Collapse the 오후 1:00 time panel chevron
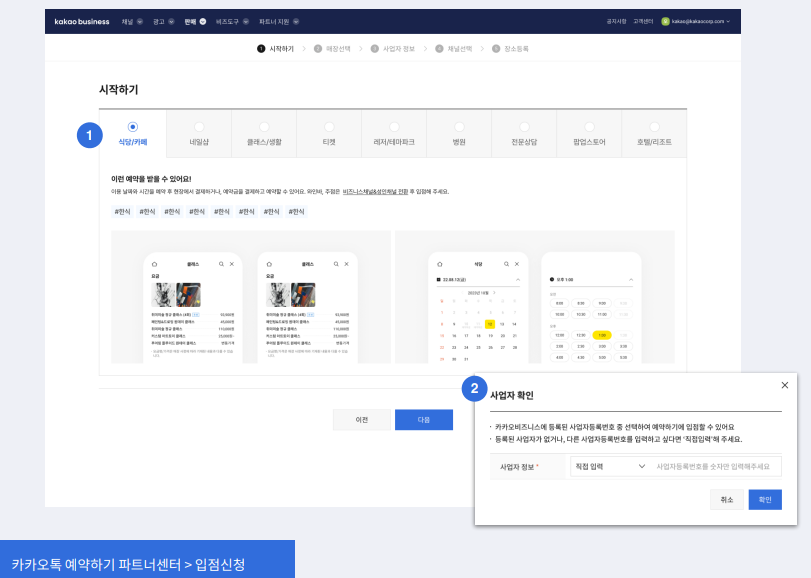 [631, 281]
